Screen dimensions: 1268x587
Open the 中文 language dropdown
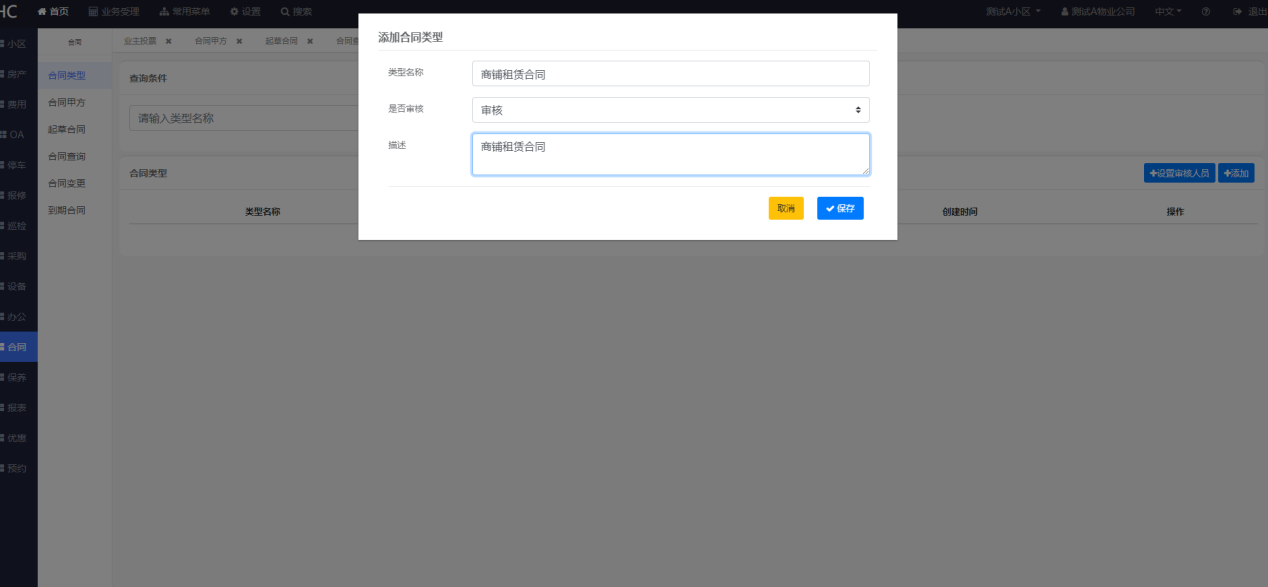click(1168, 12)
